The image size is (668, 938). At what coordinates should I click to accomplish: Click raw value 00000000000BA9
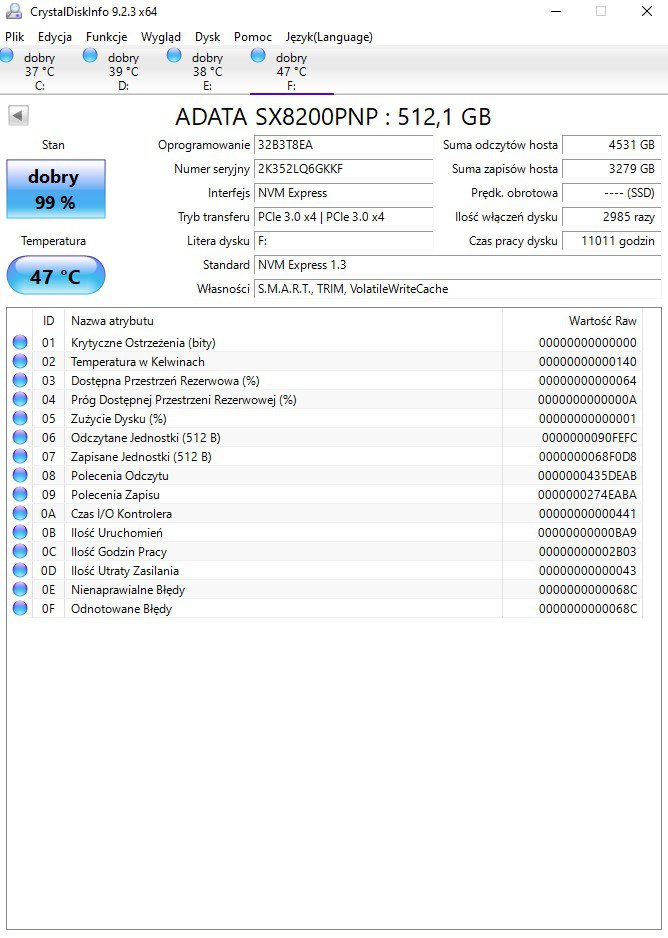point(587,533)
